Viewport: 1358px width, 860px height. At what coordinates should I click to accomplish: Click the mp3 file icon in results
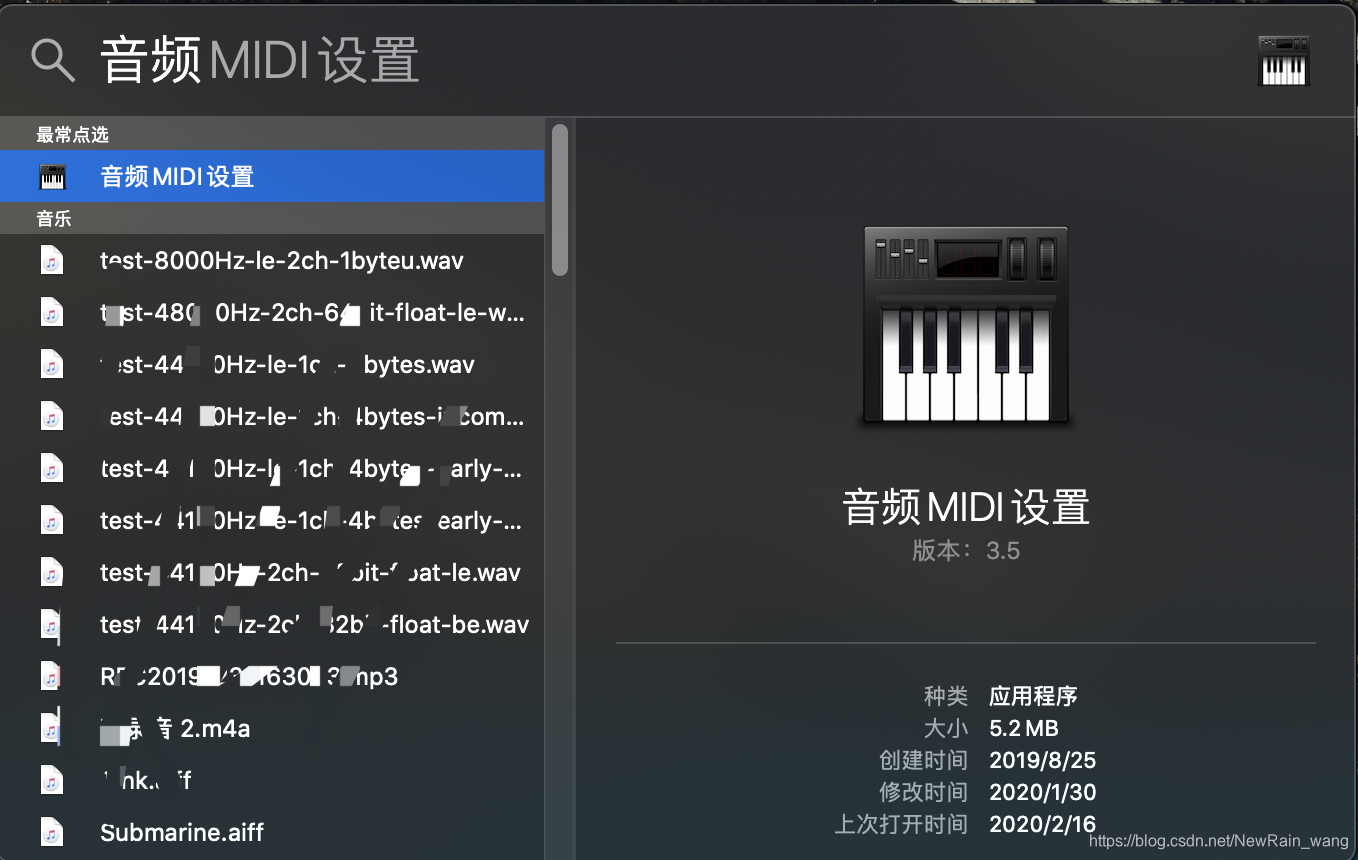pyautogui.click(x=52, y=676)
